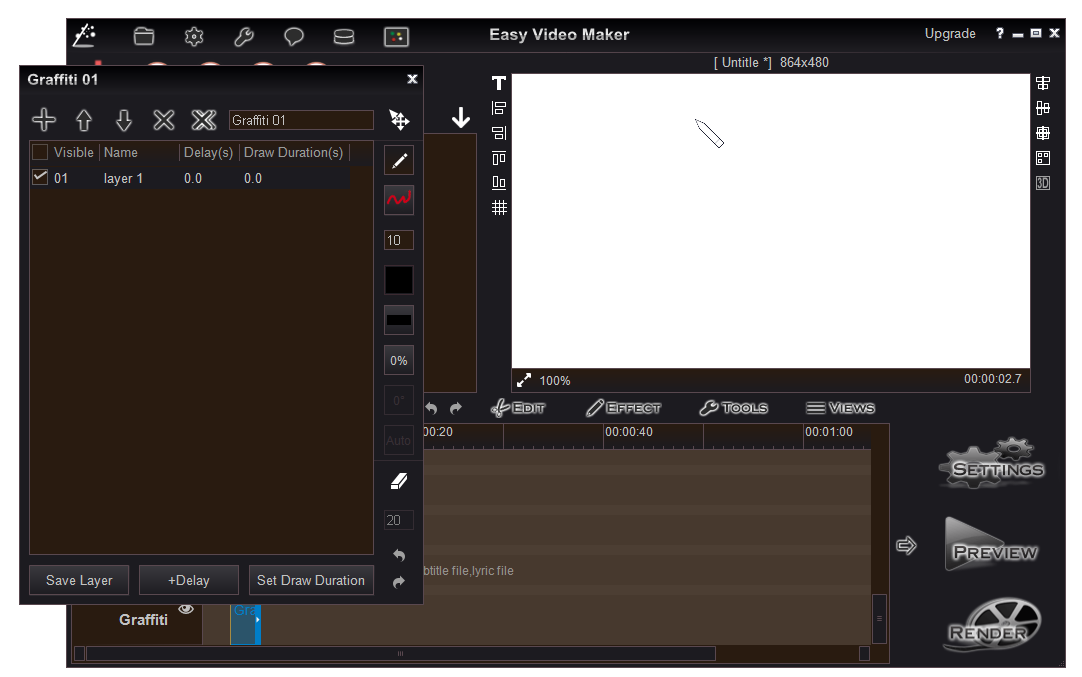Align objects bottom using preview sidebar icon
1082x677 pixels.
pos(499,183)
